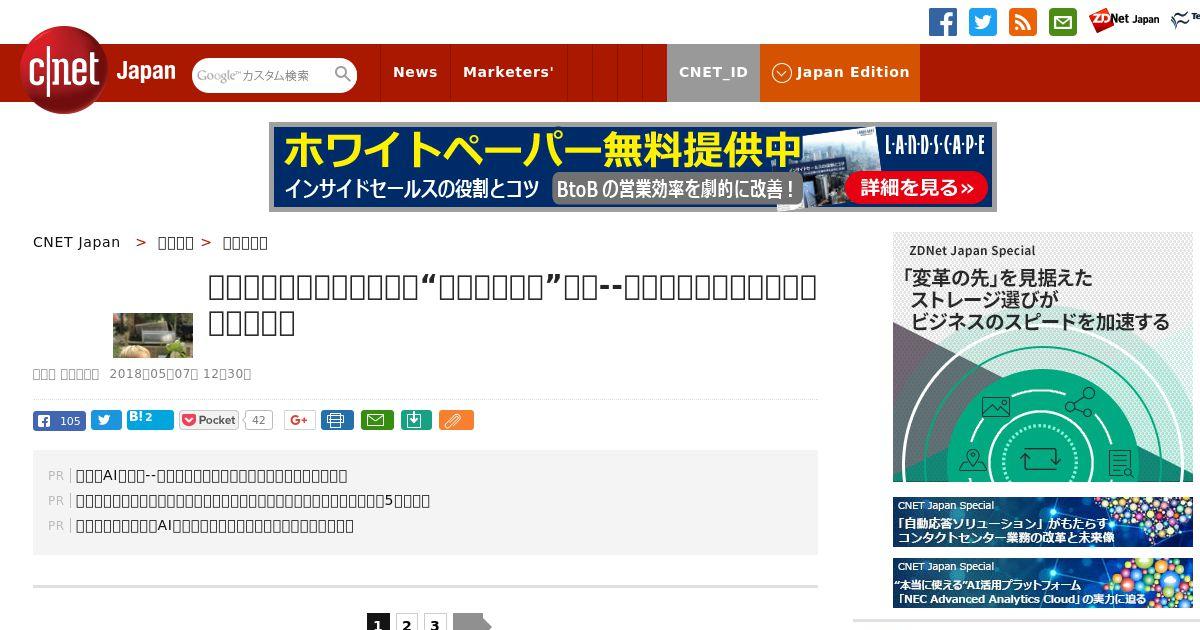Open the second breadcrumb category link
The width and height of the screenshot is (1200, 630).
(176, 243)
